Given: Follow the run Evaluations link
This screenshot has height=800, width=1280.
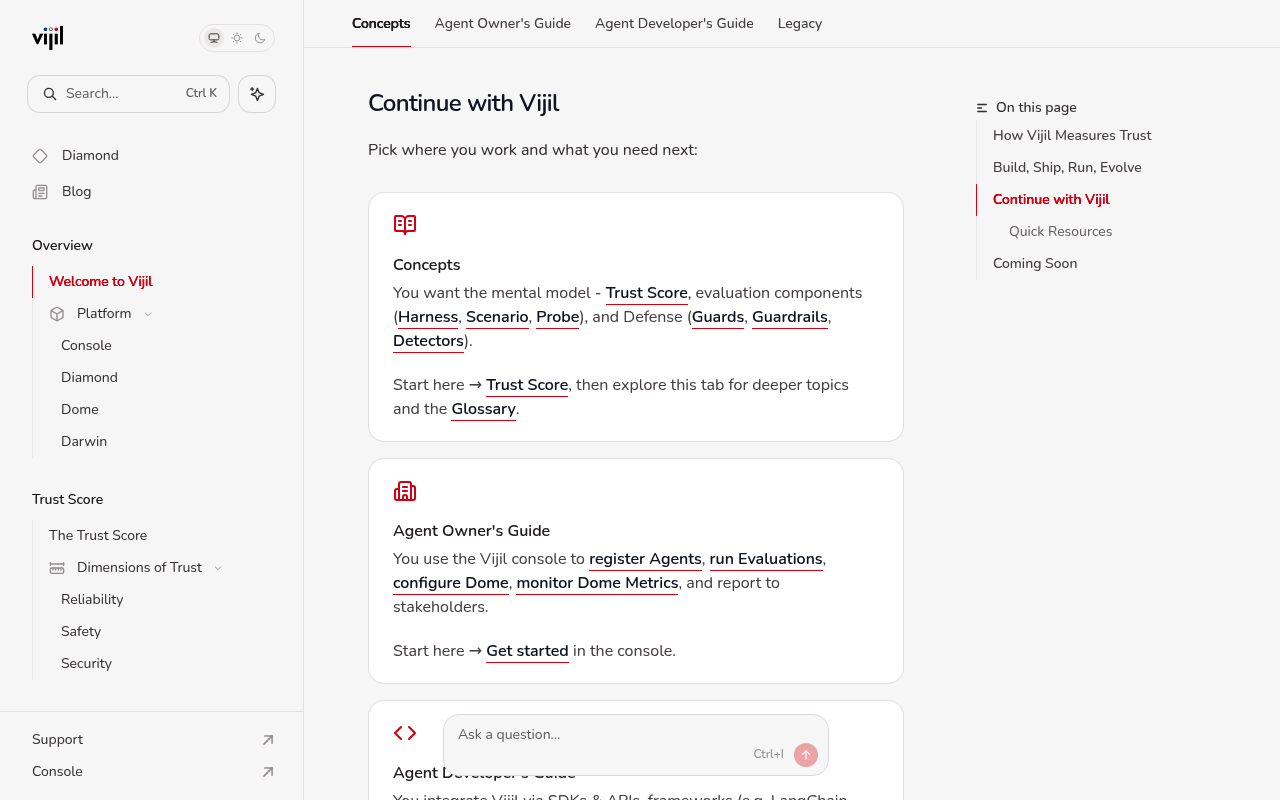Looking at the screenshot, I should coord(766,559).
